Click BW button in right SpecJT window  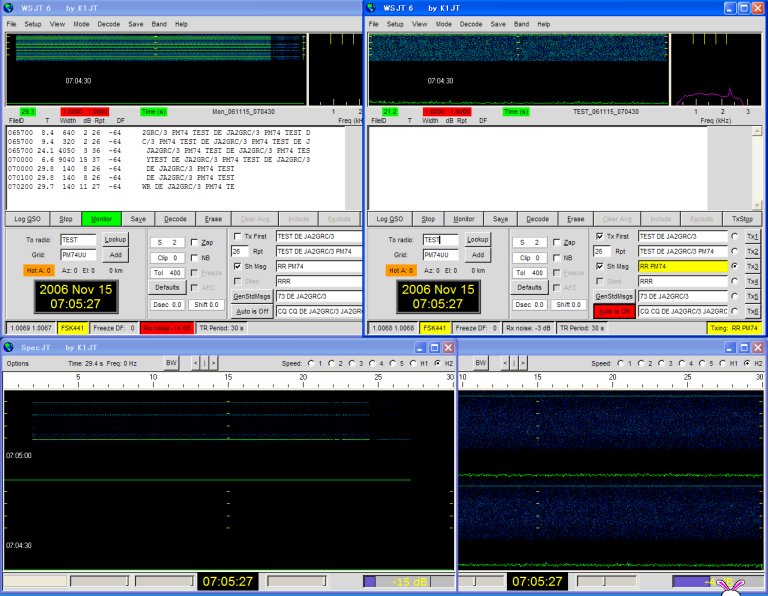point(480,363)
